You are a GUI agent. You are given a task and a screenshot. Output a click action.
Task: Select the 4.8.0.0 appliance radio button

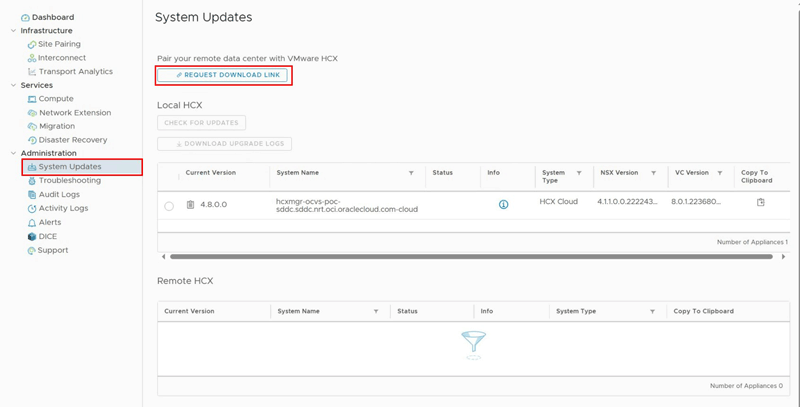click(x=169, y=206)
